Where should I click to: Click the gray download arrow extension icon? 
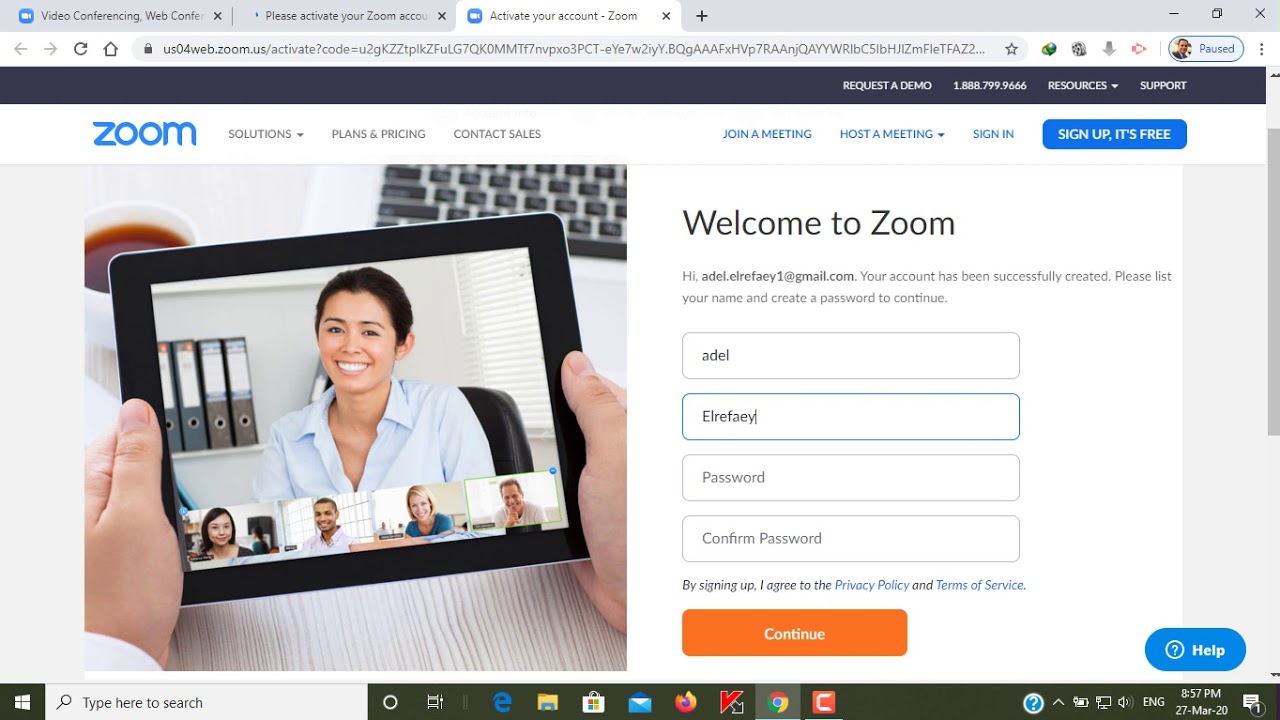(x=1108, y=48)
